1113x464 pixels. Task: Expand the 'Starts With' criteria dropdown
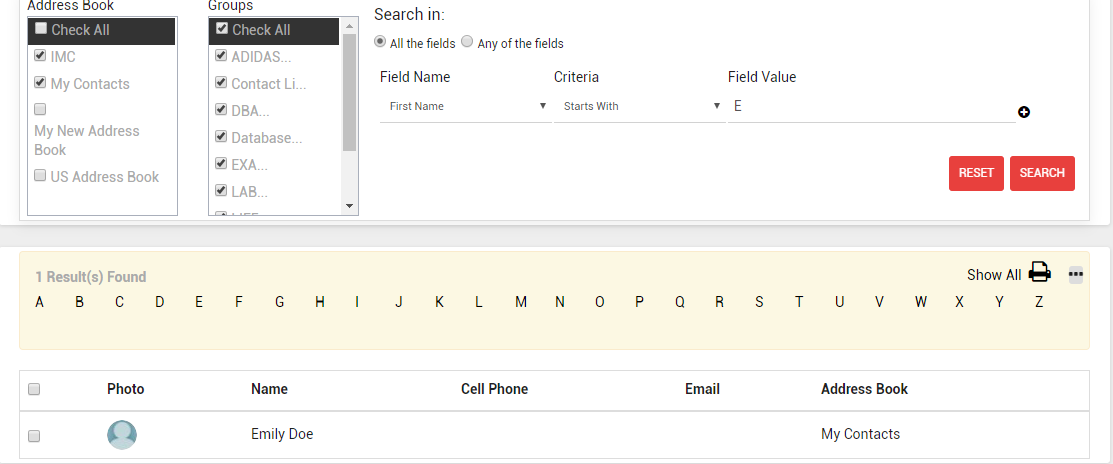[640, 106]
